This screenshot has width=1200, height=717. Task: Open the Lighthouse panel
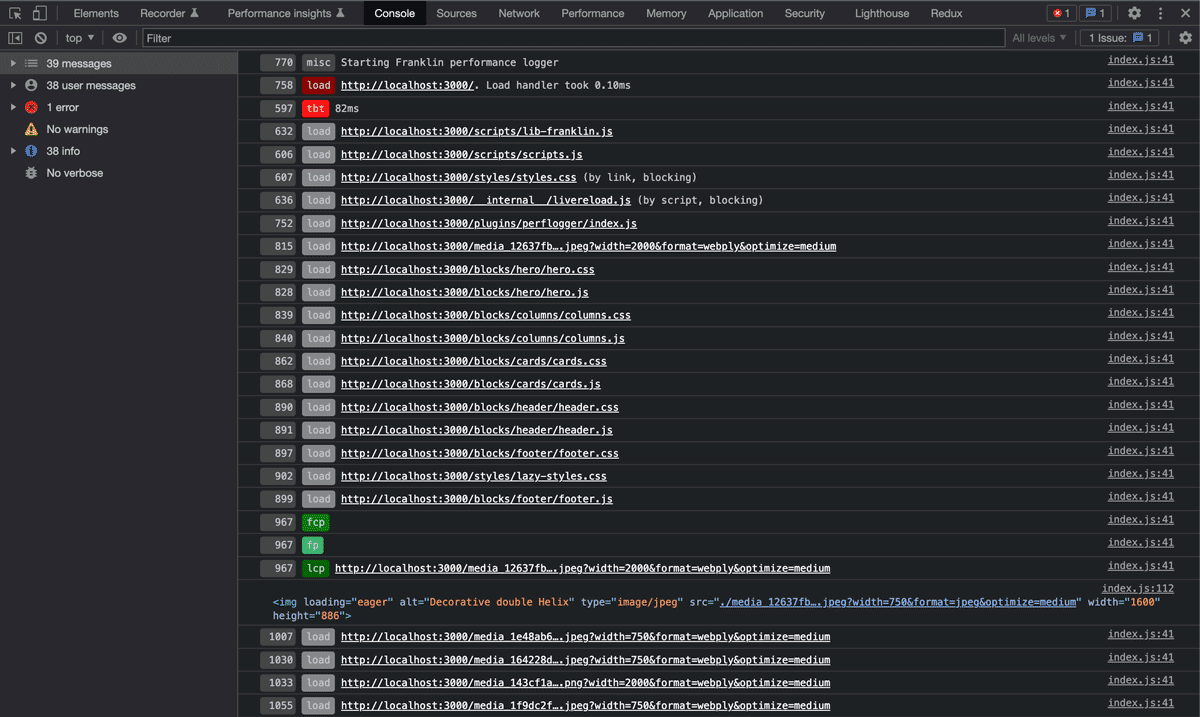point(880,13)
